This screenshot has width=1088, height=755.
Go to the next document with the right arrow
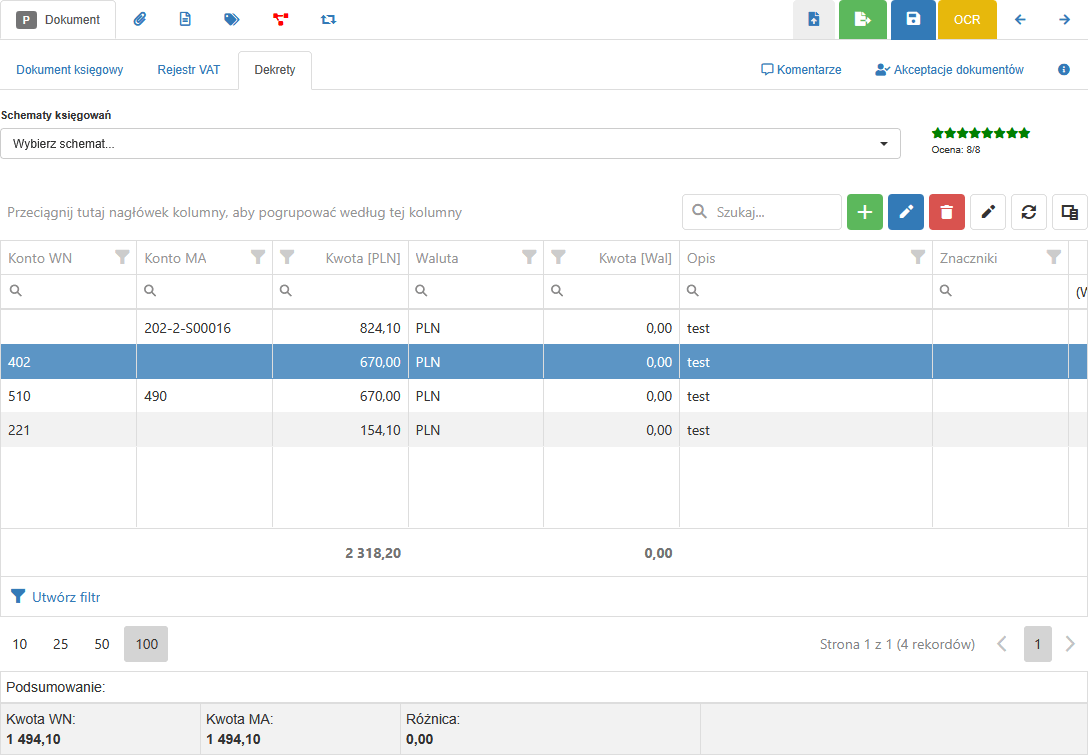(1065, 19)
